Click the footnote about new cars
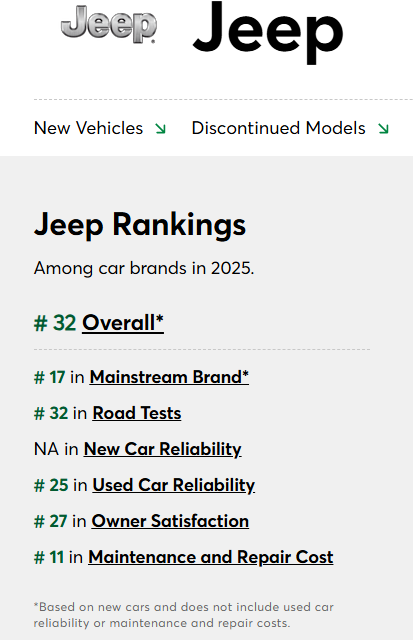The image size is (413, 640). pyautogui.click(x=184, y=615)
